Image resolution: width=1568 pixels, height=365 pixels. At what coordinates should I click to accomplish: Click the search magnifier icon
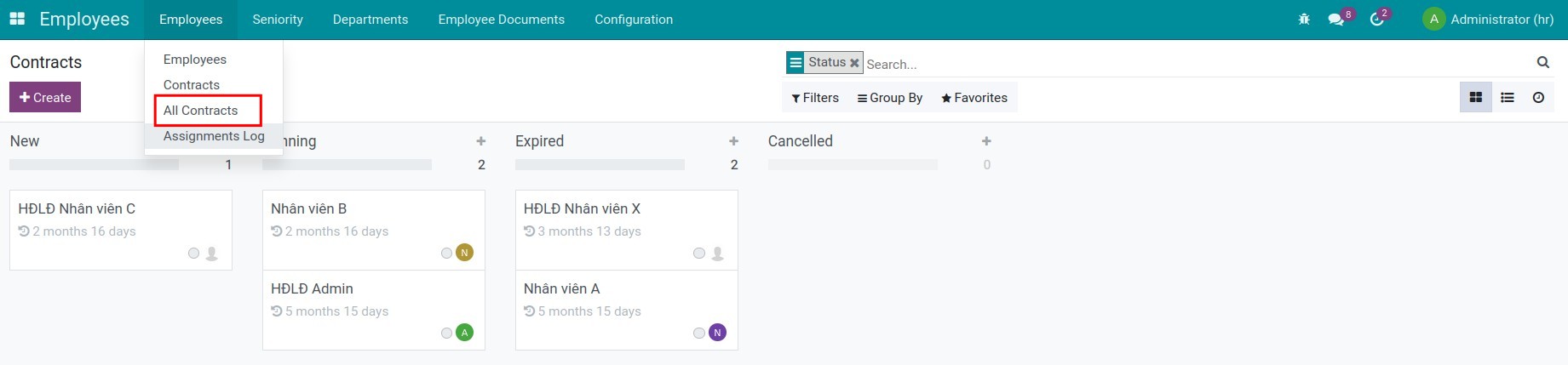click(1542, 62)
